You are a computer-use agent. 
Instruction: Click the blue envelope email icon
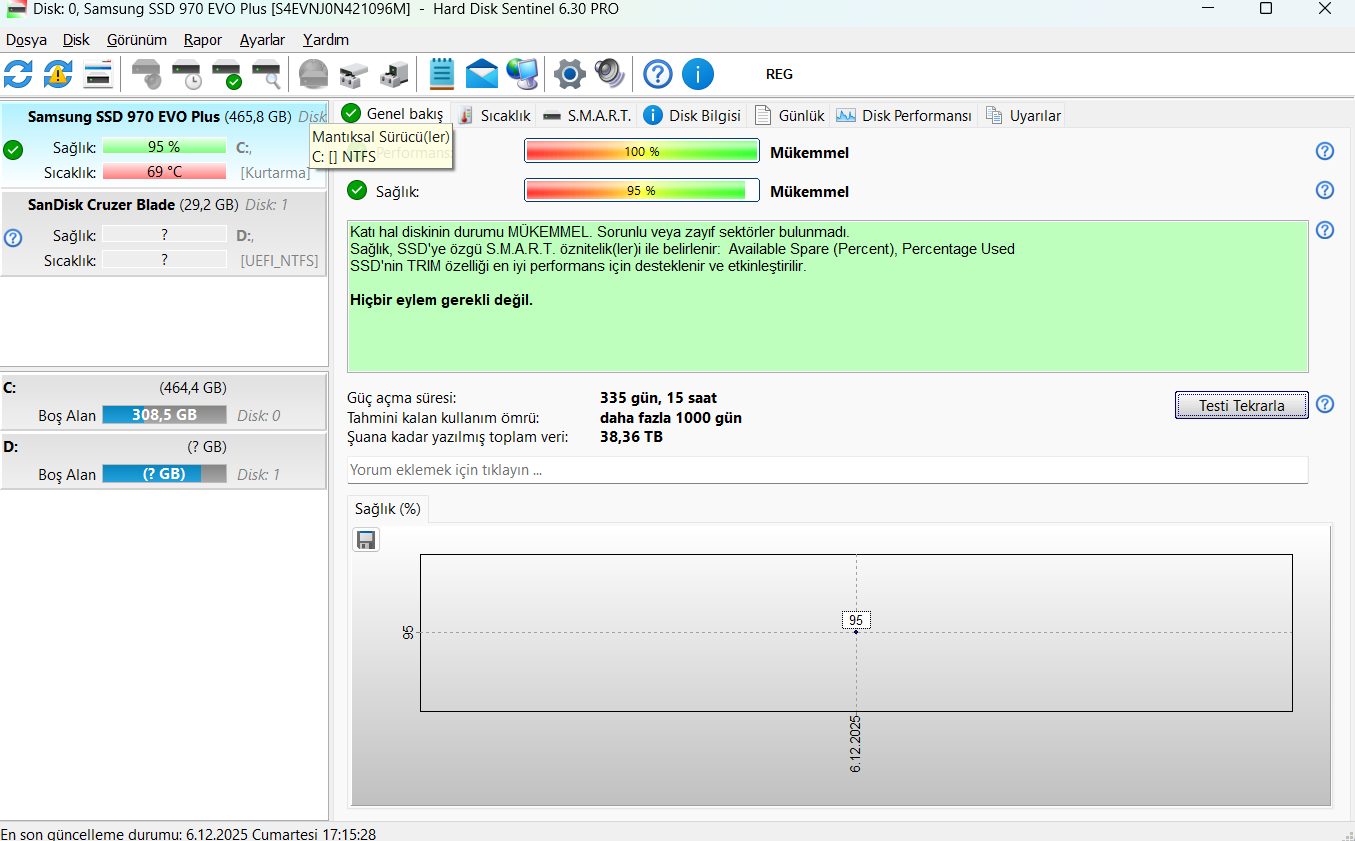[482, 74]
